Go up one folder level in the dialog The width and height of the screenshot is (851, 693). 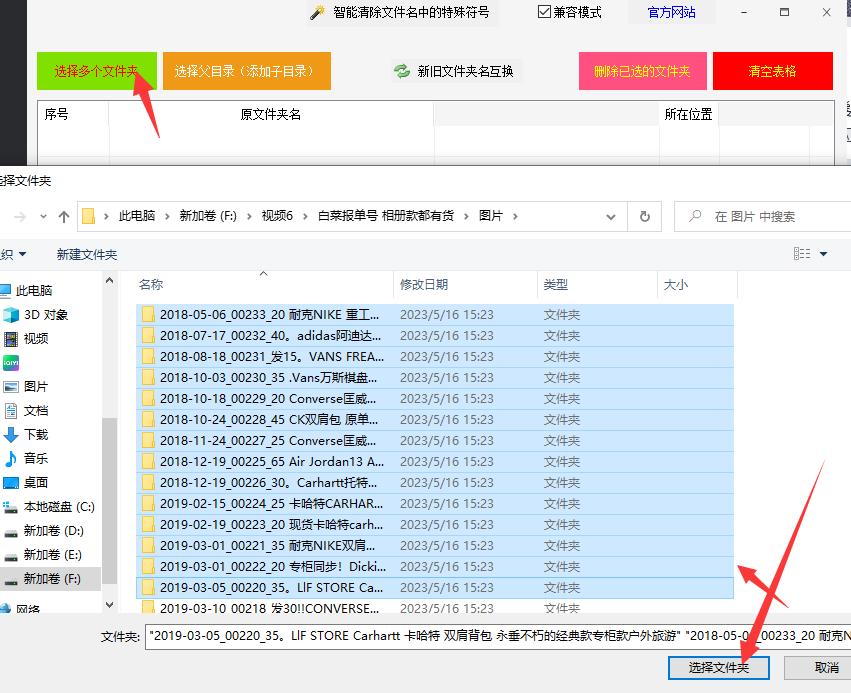(64, 216)
